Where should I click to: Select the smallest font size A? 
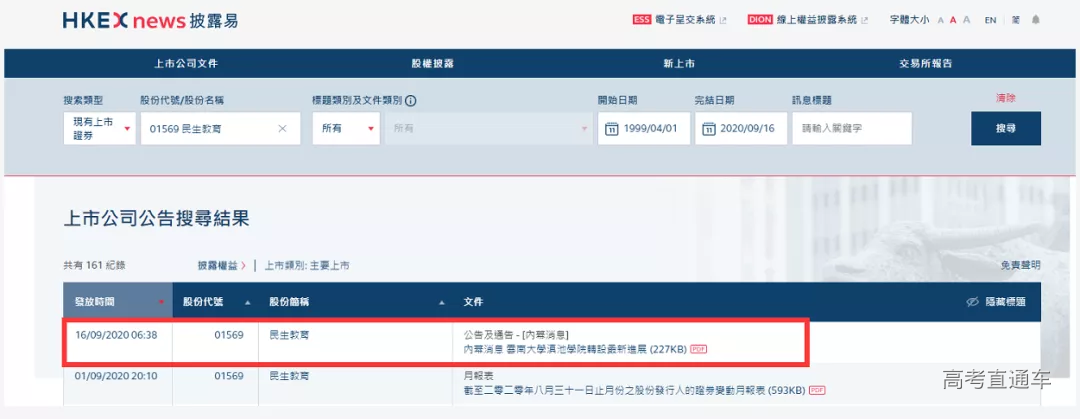coord(940,20)
